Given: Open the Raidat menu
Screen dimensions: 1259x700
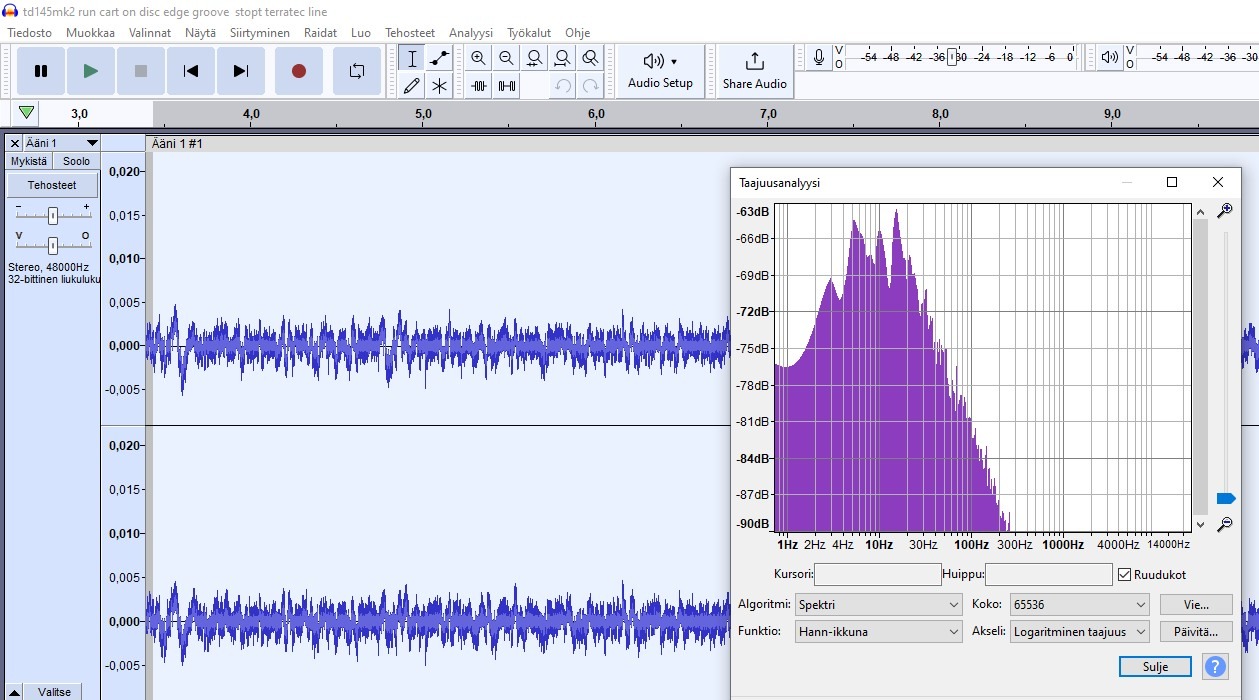Looking at the screenshot, I should (321, 33).
